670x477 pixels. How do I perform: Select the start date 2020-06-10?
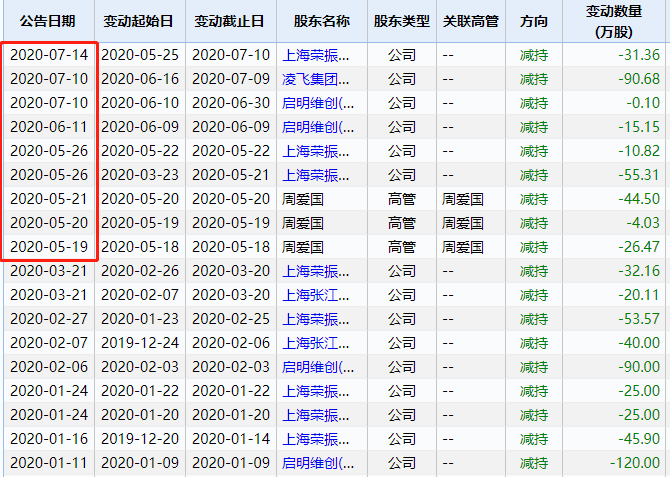click(x=140, y=103)
